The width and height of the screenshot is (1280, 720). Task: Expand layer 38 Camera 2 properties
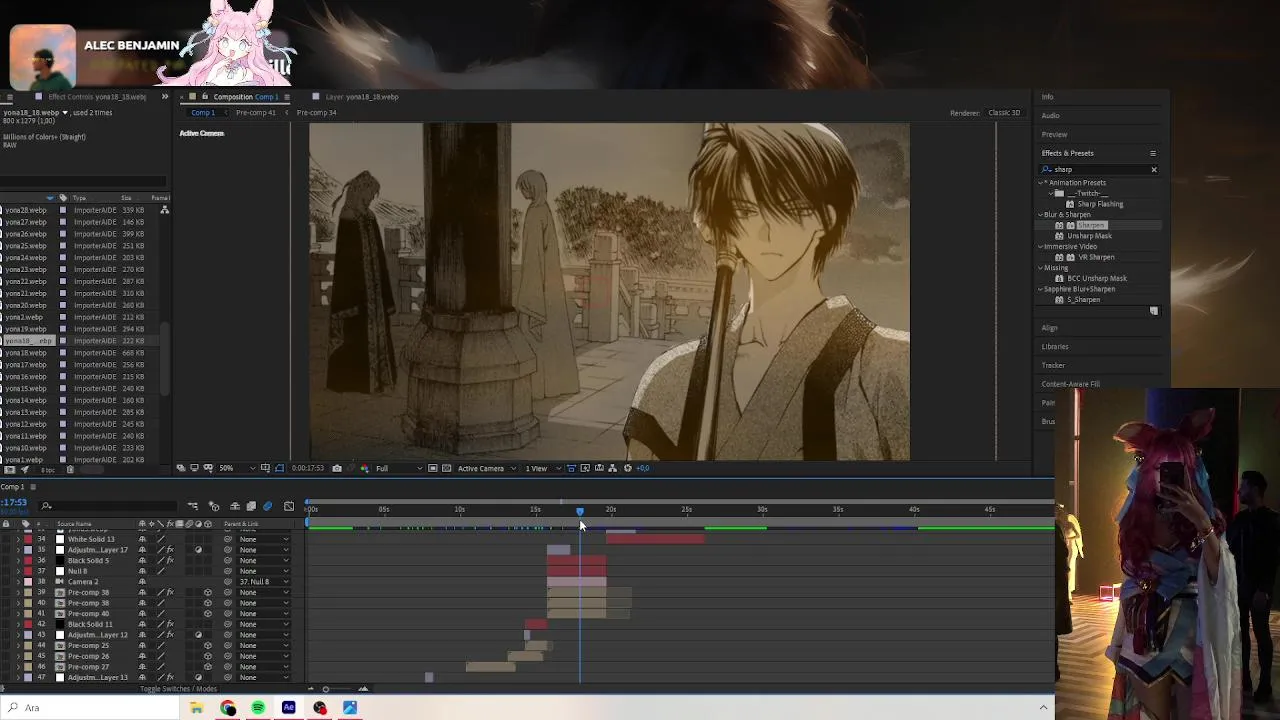coord(17,582)
